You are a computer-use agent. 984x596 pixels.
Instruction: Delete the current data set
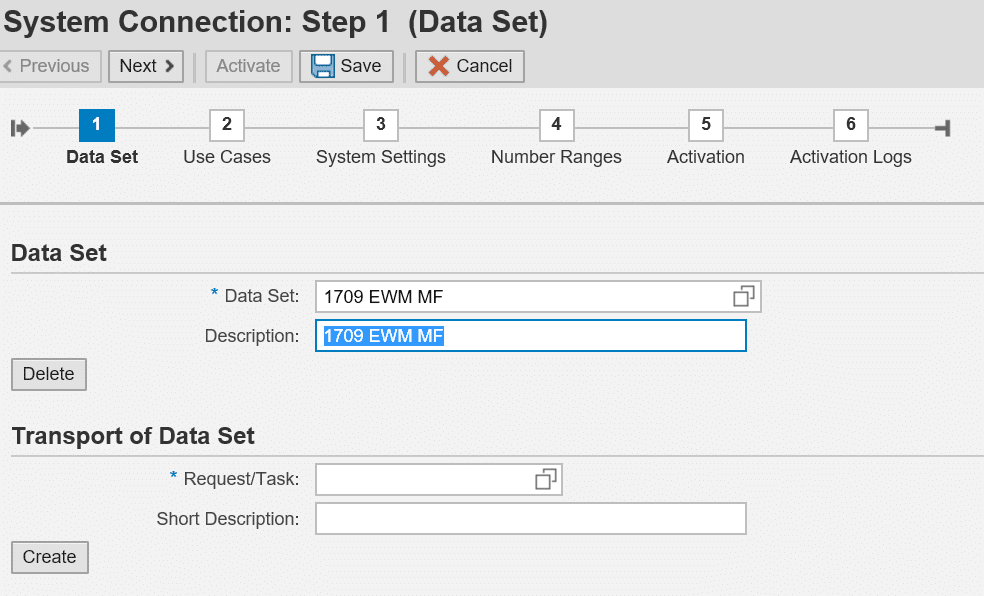49,374
